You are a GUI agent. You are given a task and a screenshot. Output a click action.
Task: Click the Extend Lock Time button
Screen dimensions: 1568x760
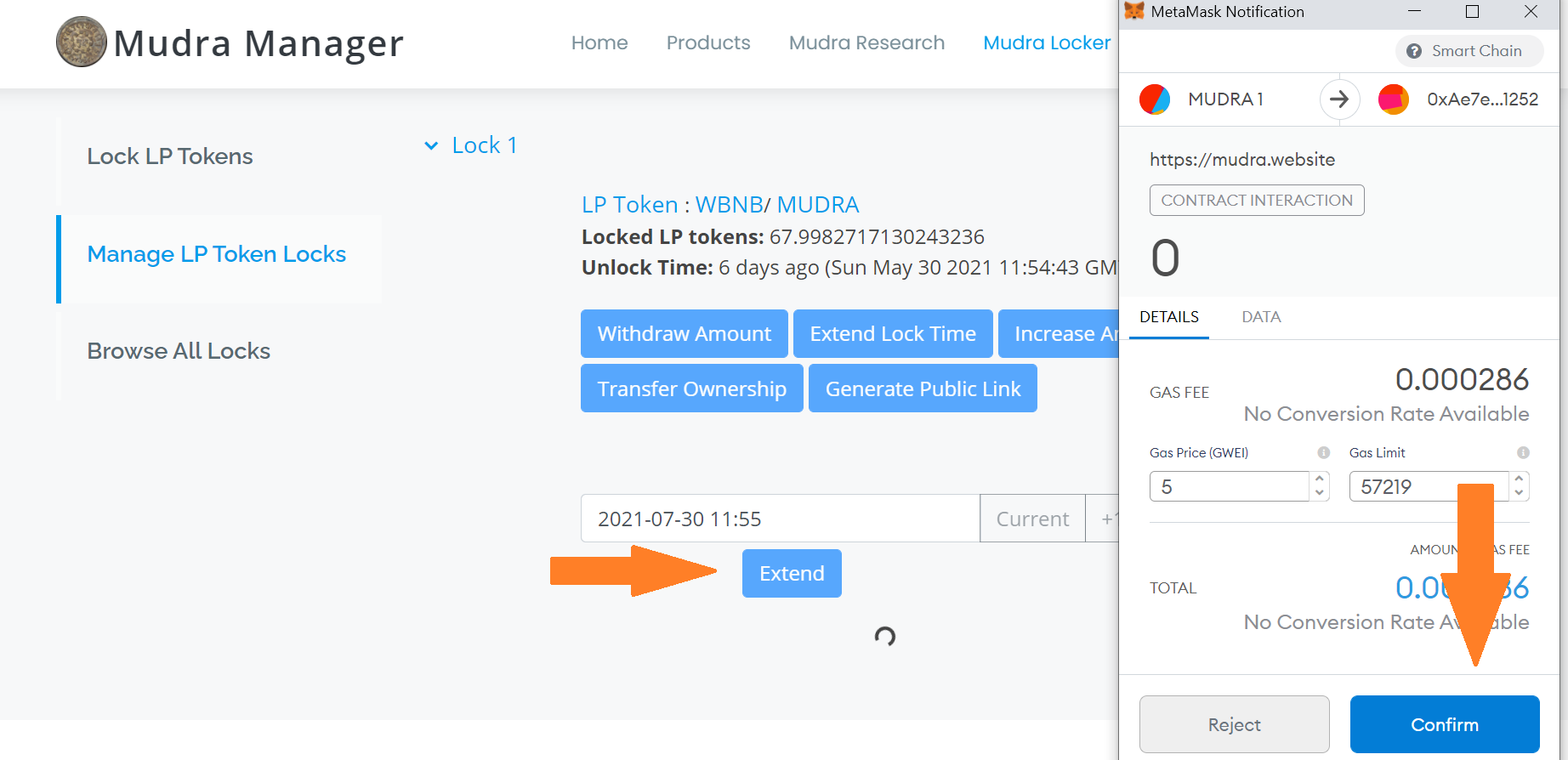893,333
